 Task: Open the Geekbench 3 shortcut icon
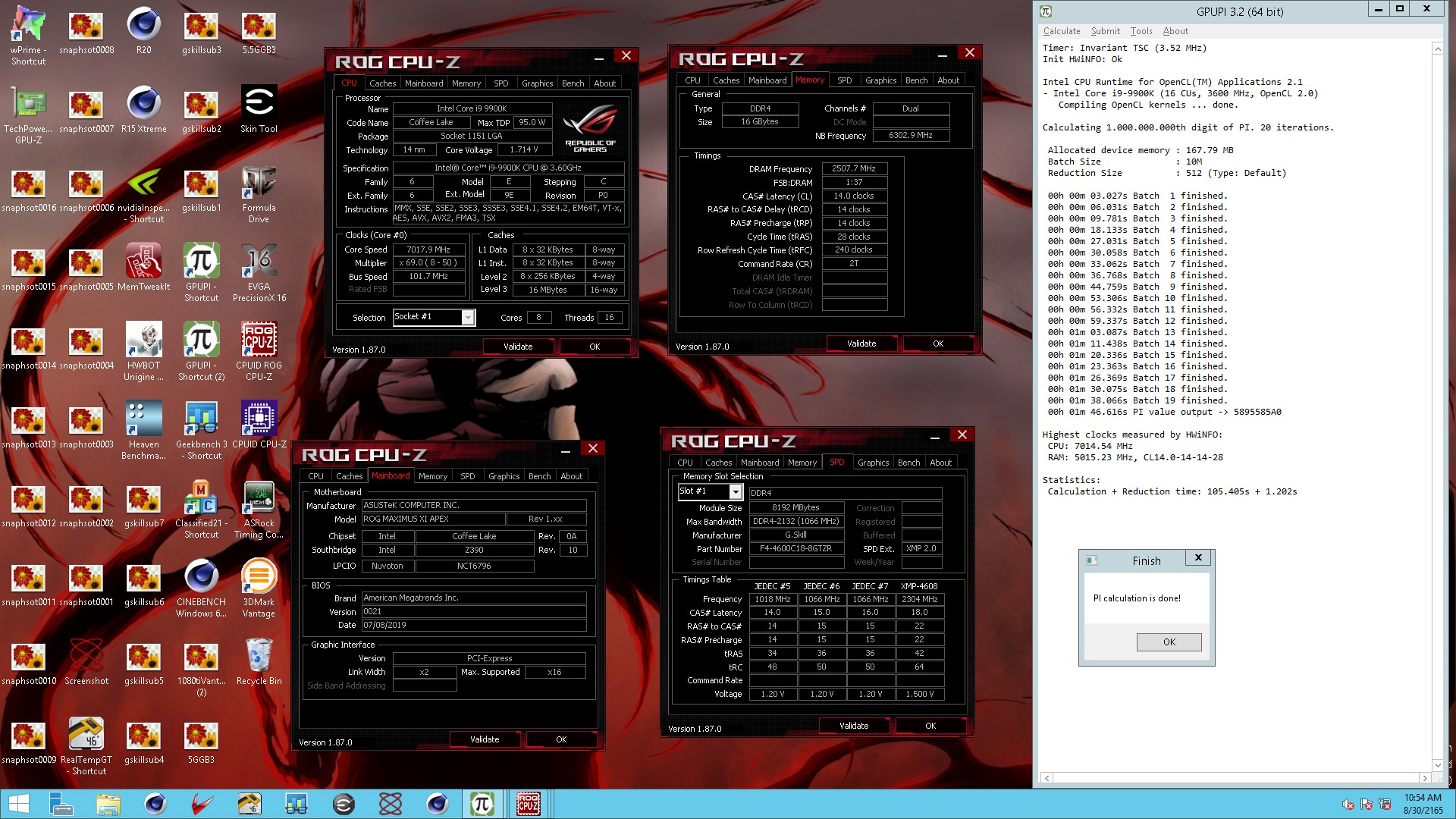(201, 430)
